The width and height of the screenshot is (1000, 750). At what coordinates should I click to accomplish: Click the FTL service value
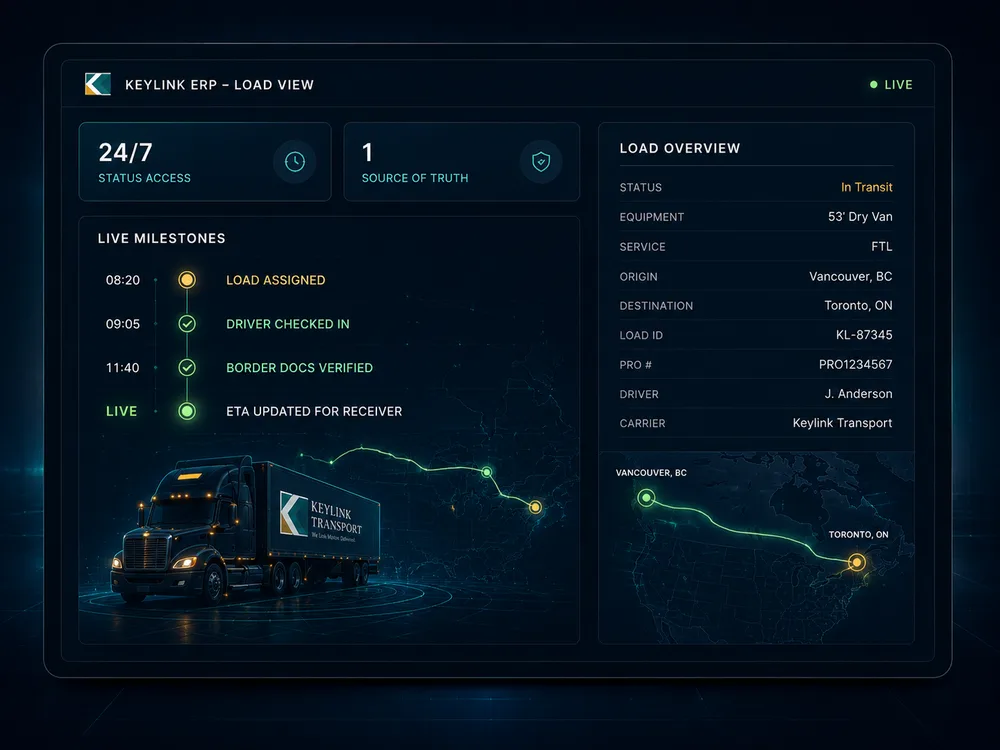click(881, 246)
